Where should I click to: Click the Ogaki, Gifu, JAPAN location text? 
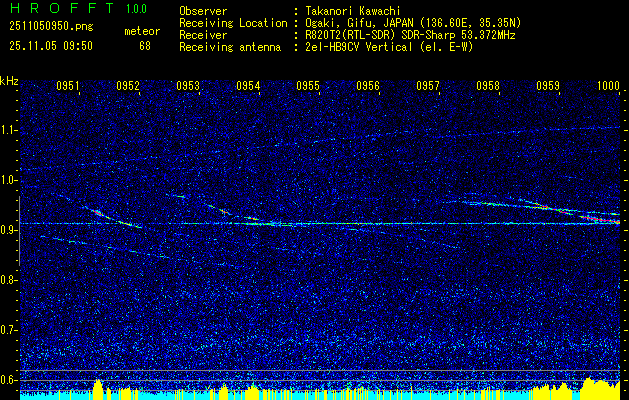click(x=412, y=23)
